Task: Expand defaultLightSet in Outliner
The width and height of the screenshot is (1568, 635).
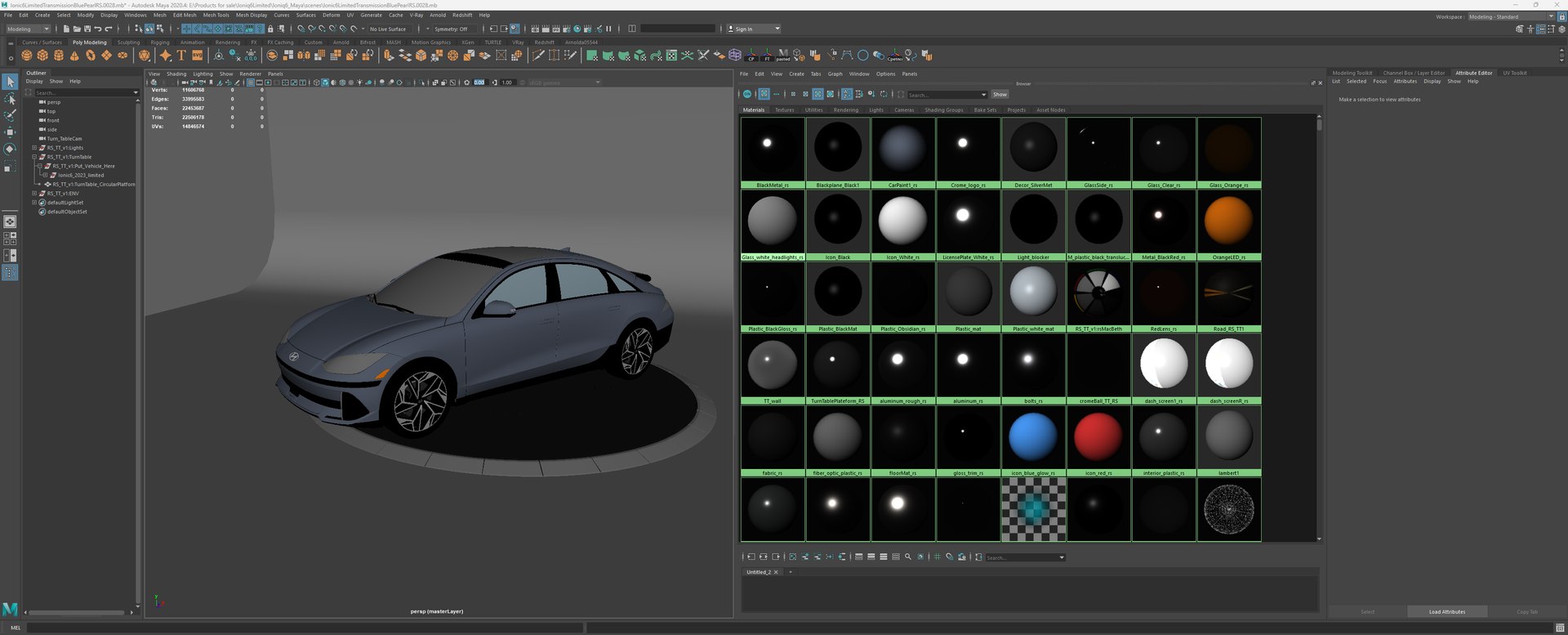Action: [34, 203]
